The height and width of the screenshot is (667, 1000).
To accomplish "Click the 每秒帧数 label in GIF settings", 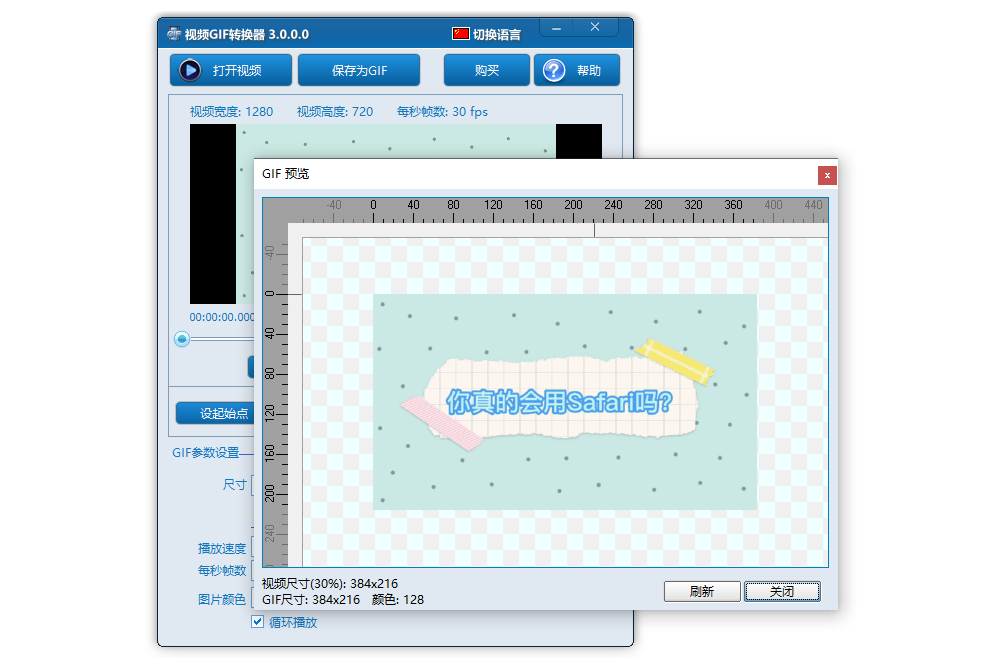I will (x=222, y=570).
